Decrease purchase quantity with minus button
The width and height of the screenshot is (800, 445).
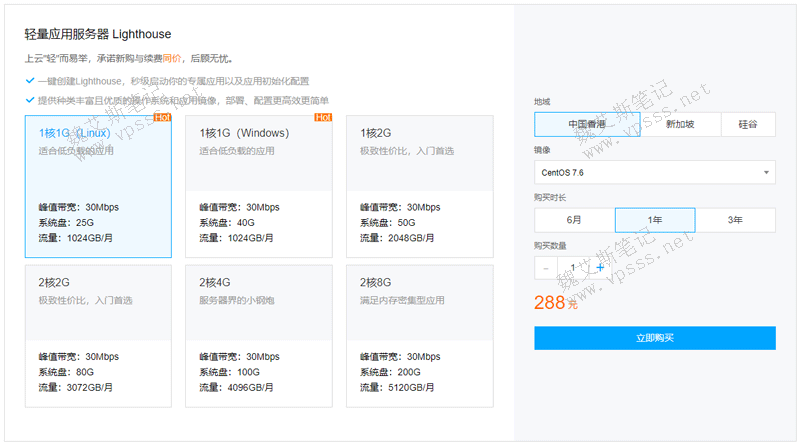click(546, 268)
